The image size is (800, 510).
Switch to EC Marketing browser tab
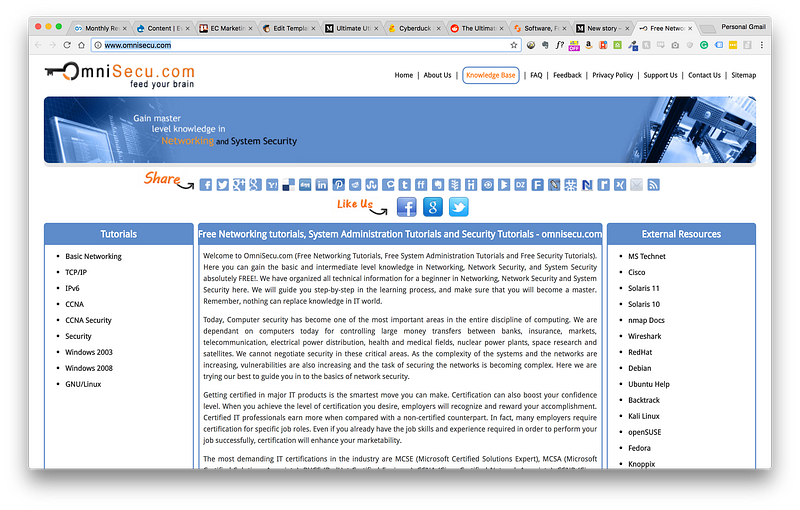(x=226, y=28)
